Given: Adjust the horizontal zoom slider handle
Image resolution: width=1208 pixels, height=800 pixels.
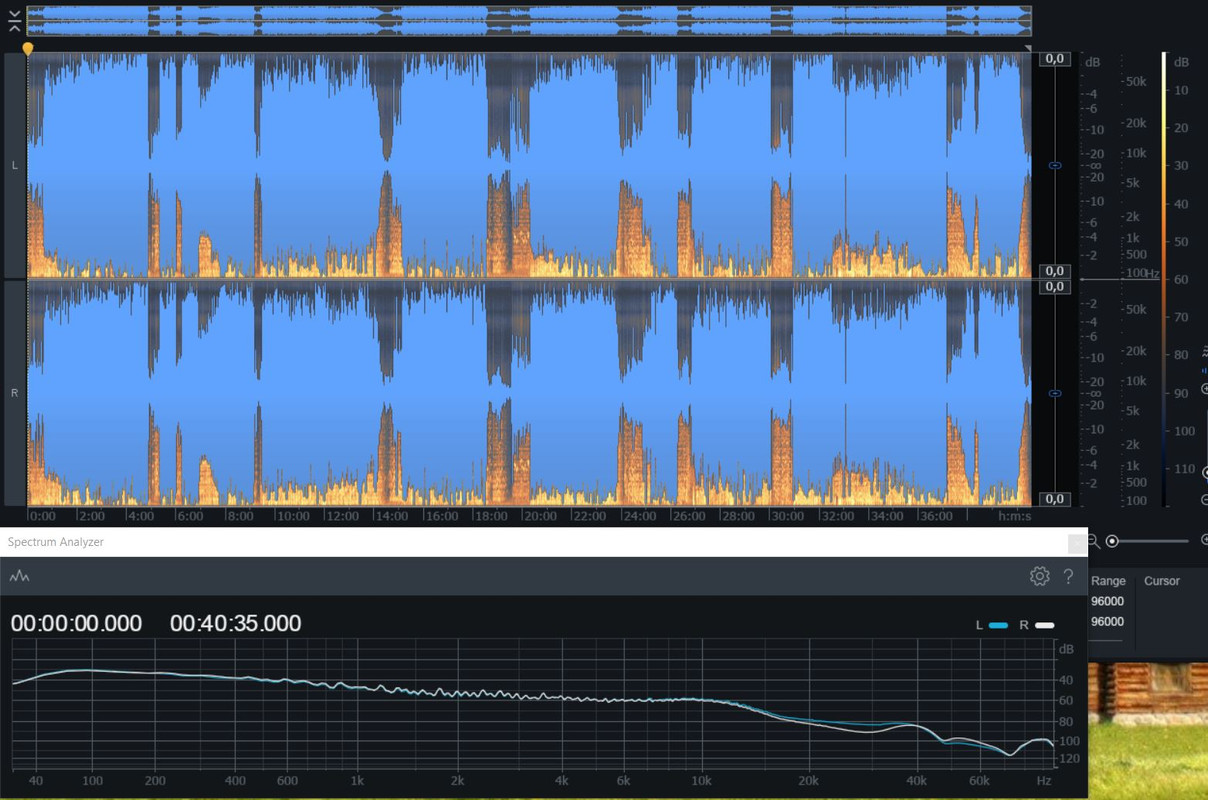Looking at the screenshot, I should click(1112, 541).
